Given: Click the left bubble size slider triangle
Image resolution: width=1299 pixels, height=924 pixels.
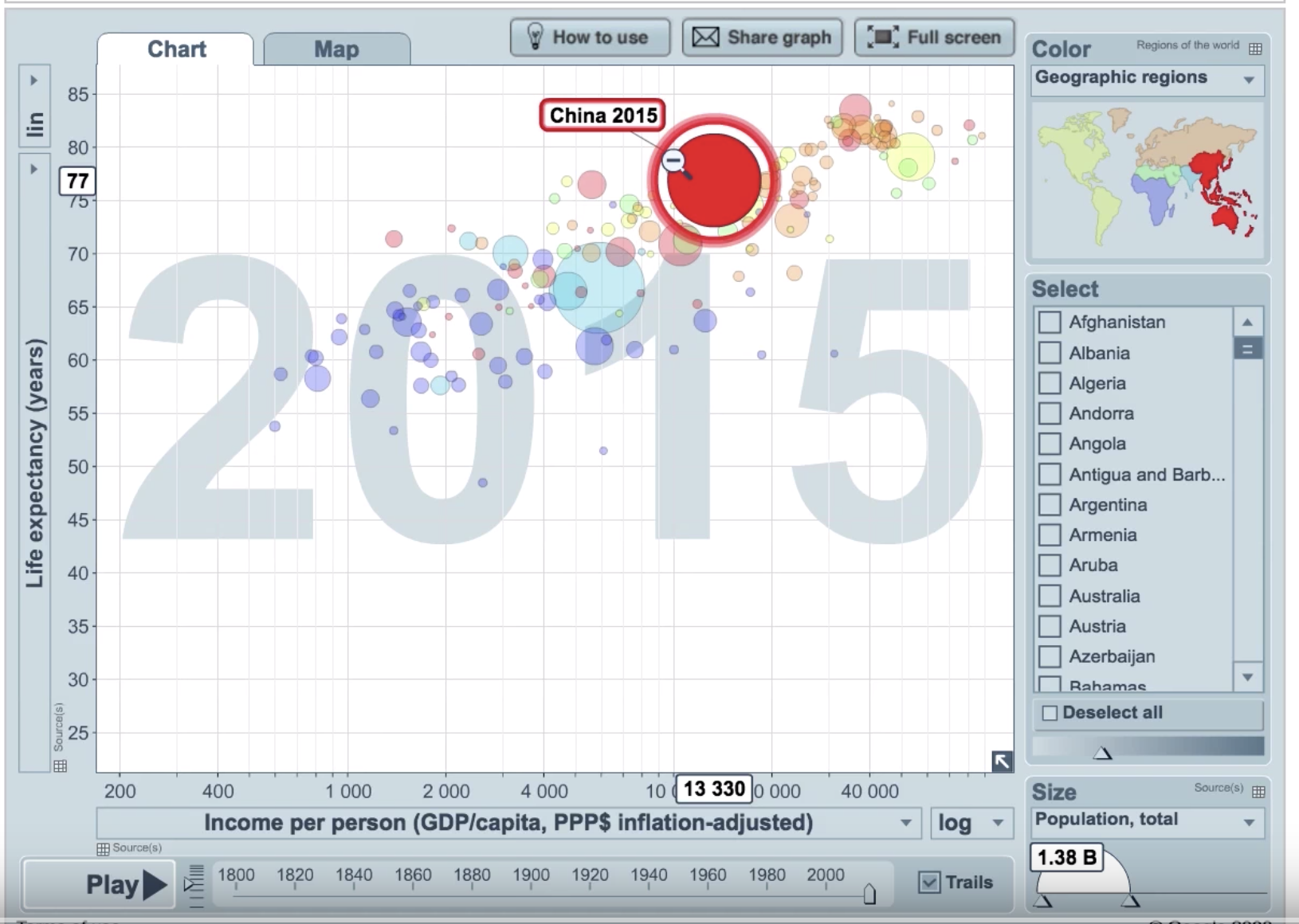Looking at the screenshot, I should click(1042, 901).
